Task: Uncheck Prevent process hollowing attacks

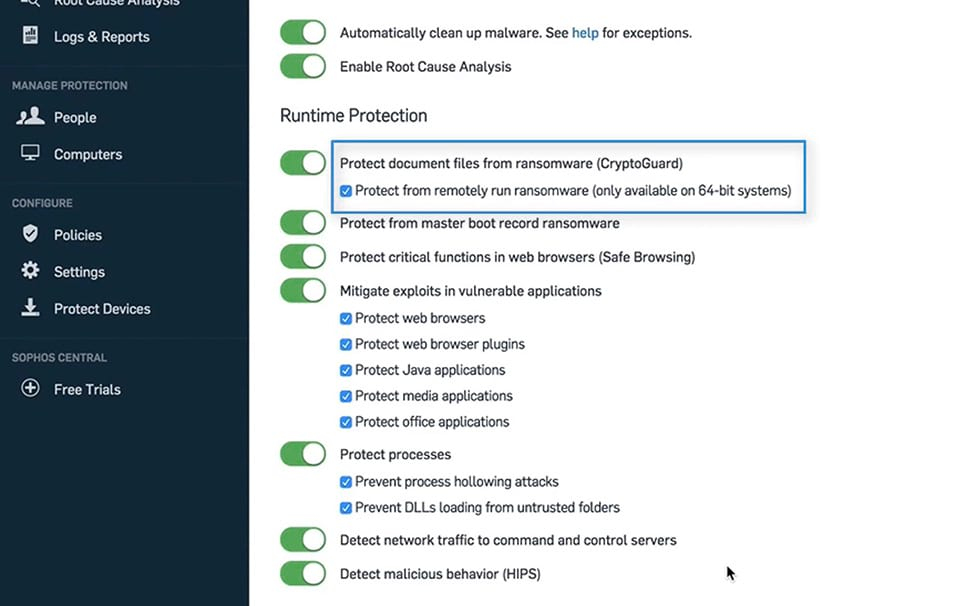Action: [x=345, y=481]
